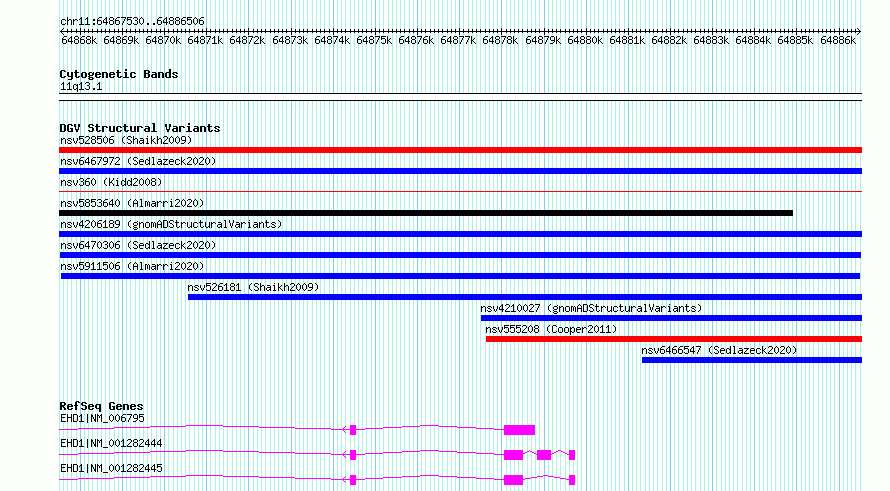Click the EHD1|NM_001282444 transcript label

click(x=111, y=443)
